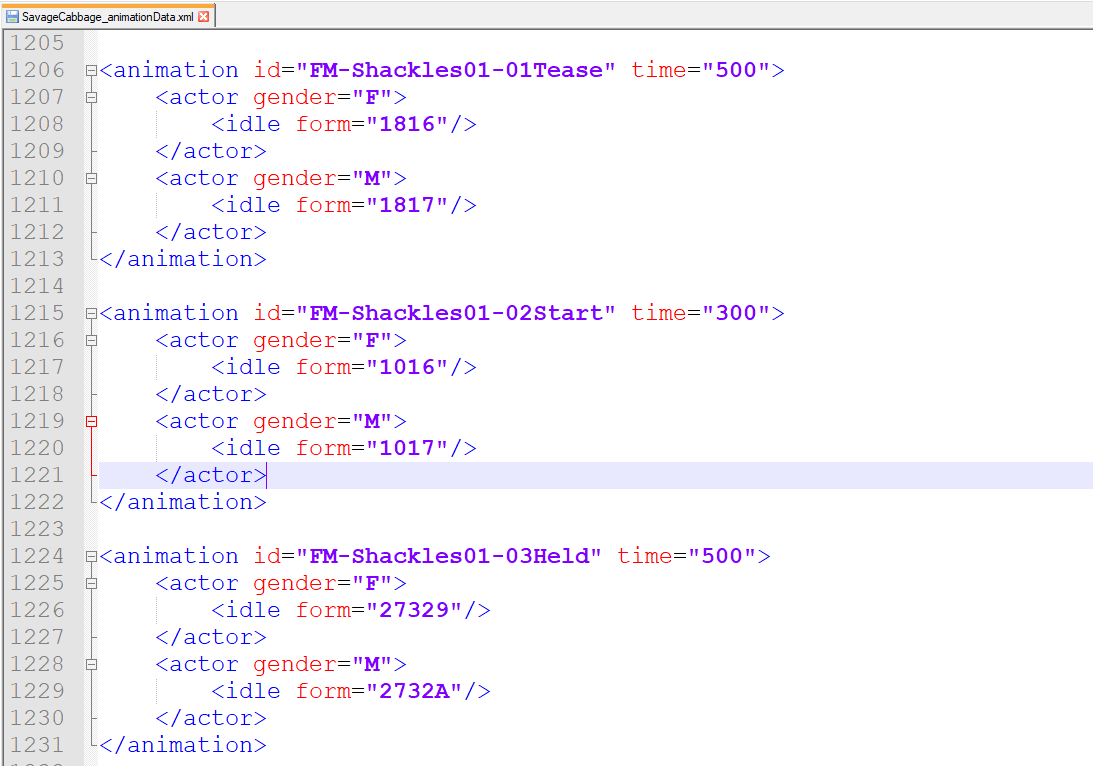
Task: Click closing </actor> tag on line 1227
Action: 211,637
